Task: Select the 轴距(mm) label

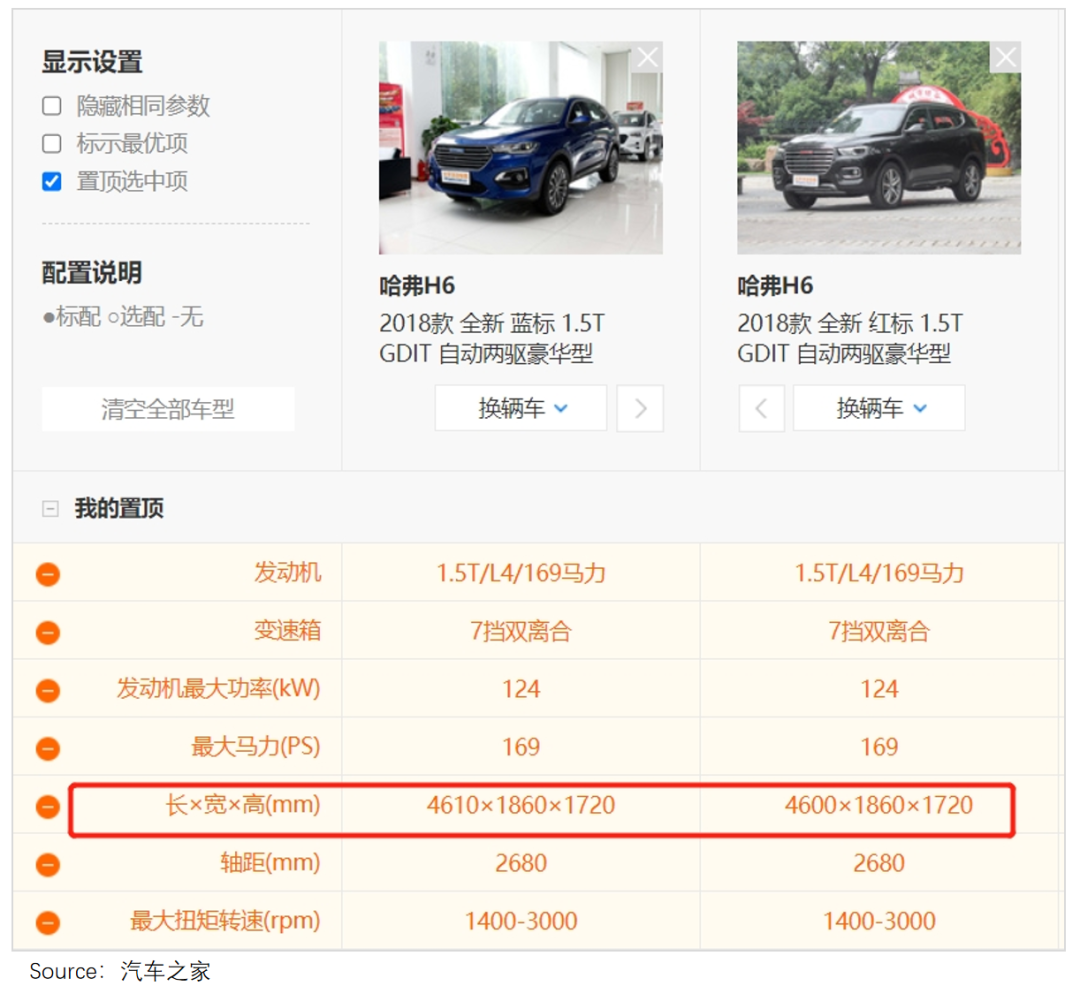Action: tap(270, 863)
